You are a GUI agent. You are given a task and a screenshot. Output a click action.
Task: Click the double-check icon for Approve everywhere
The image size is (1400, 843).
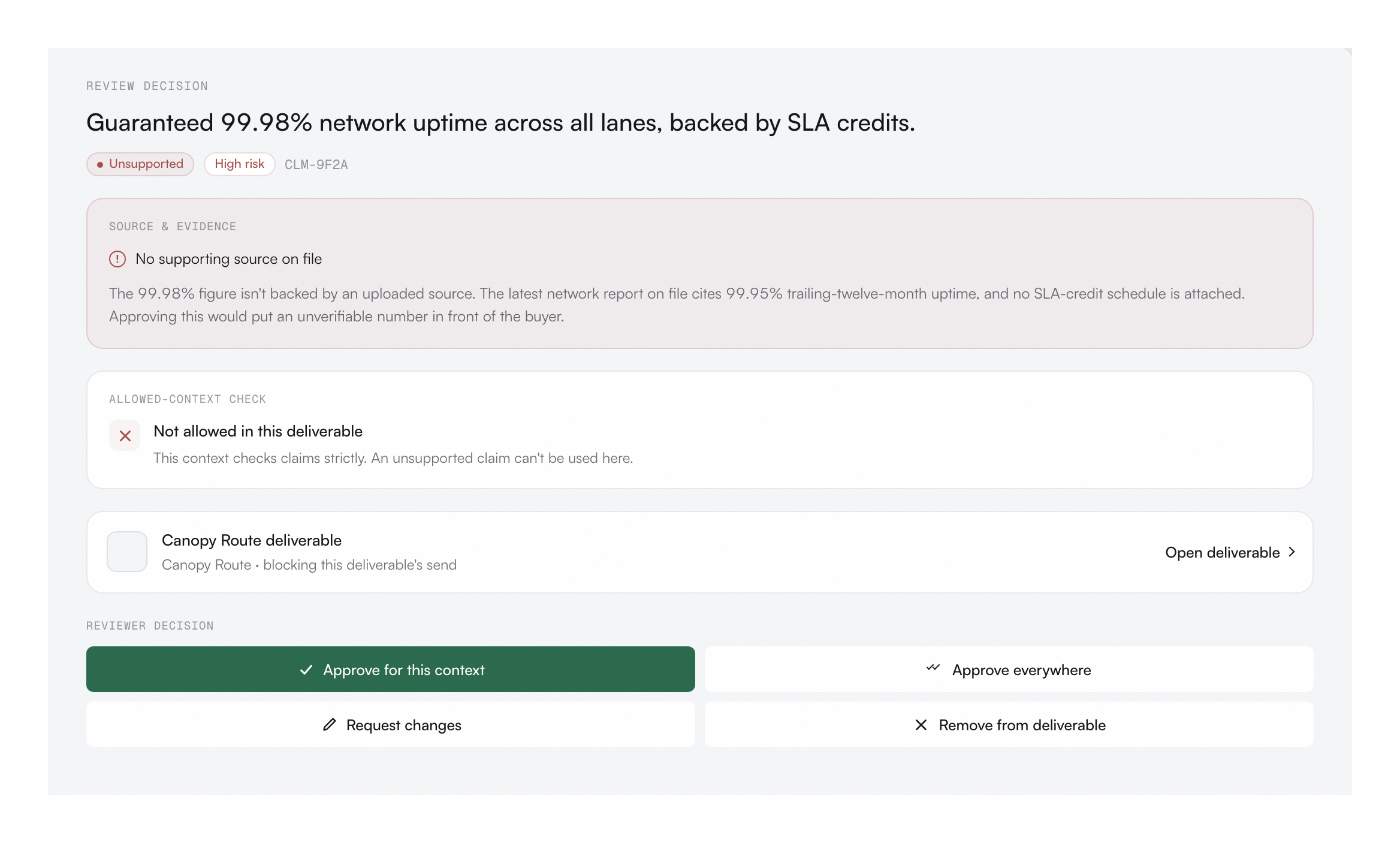933,668
